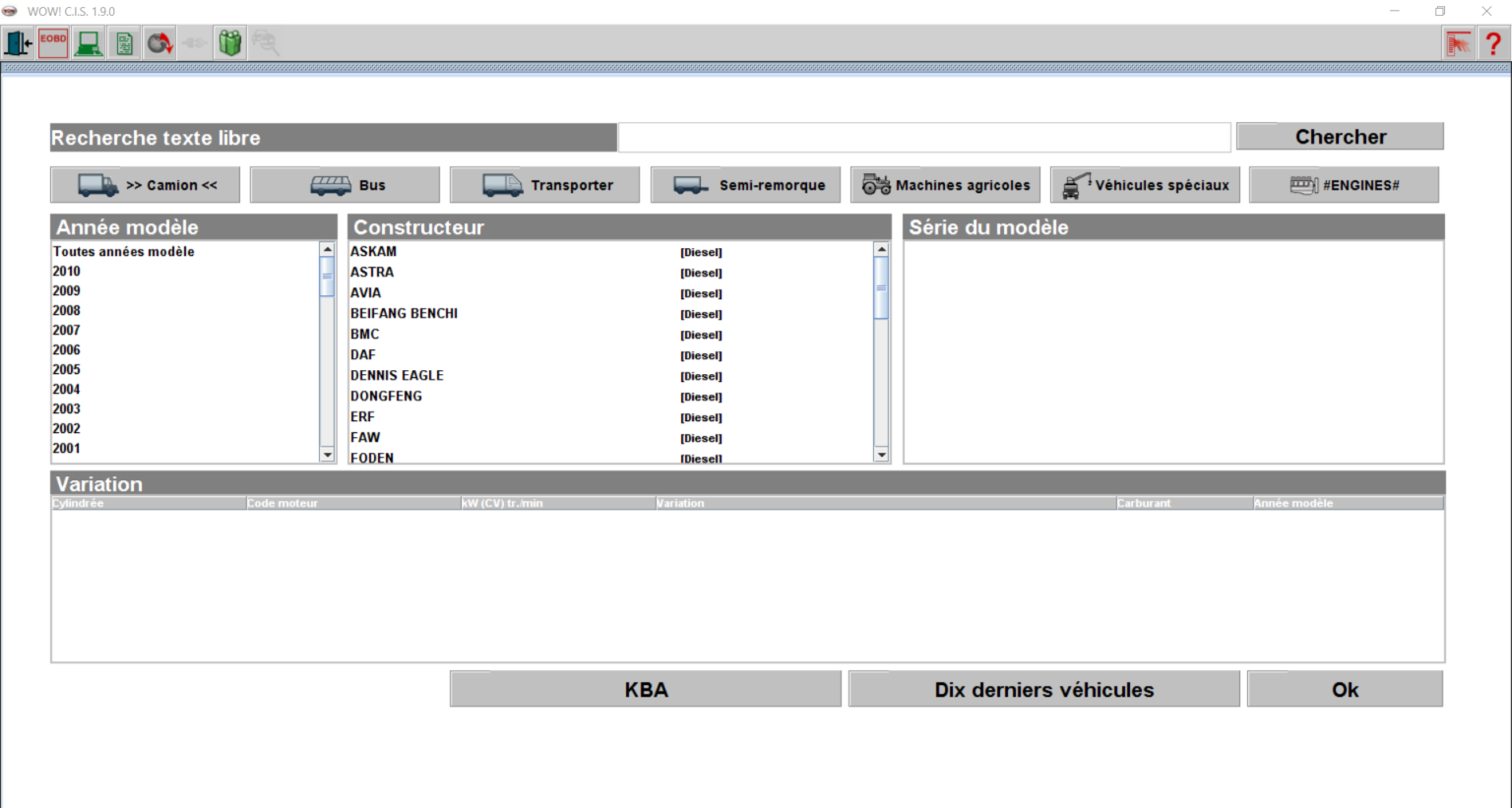
Task: Select ASKAM in Constructeur list
Action: tap(610, 252)
